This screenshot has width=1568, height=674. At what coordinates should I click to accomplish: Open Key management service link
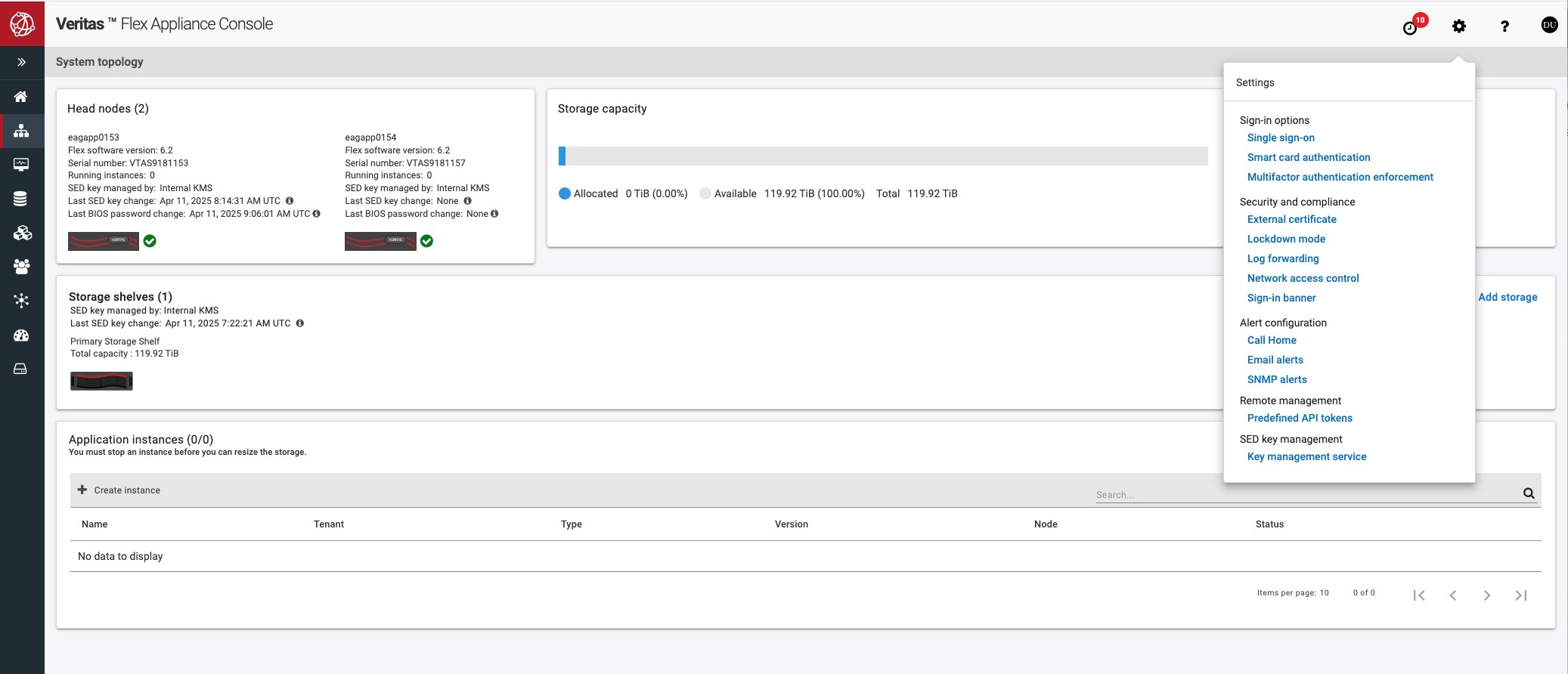pyautogui.click(x=1306, y=456)
